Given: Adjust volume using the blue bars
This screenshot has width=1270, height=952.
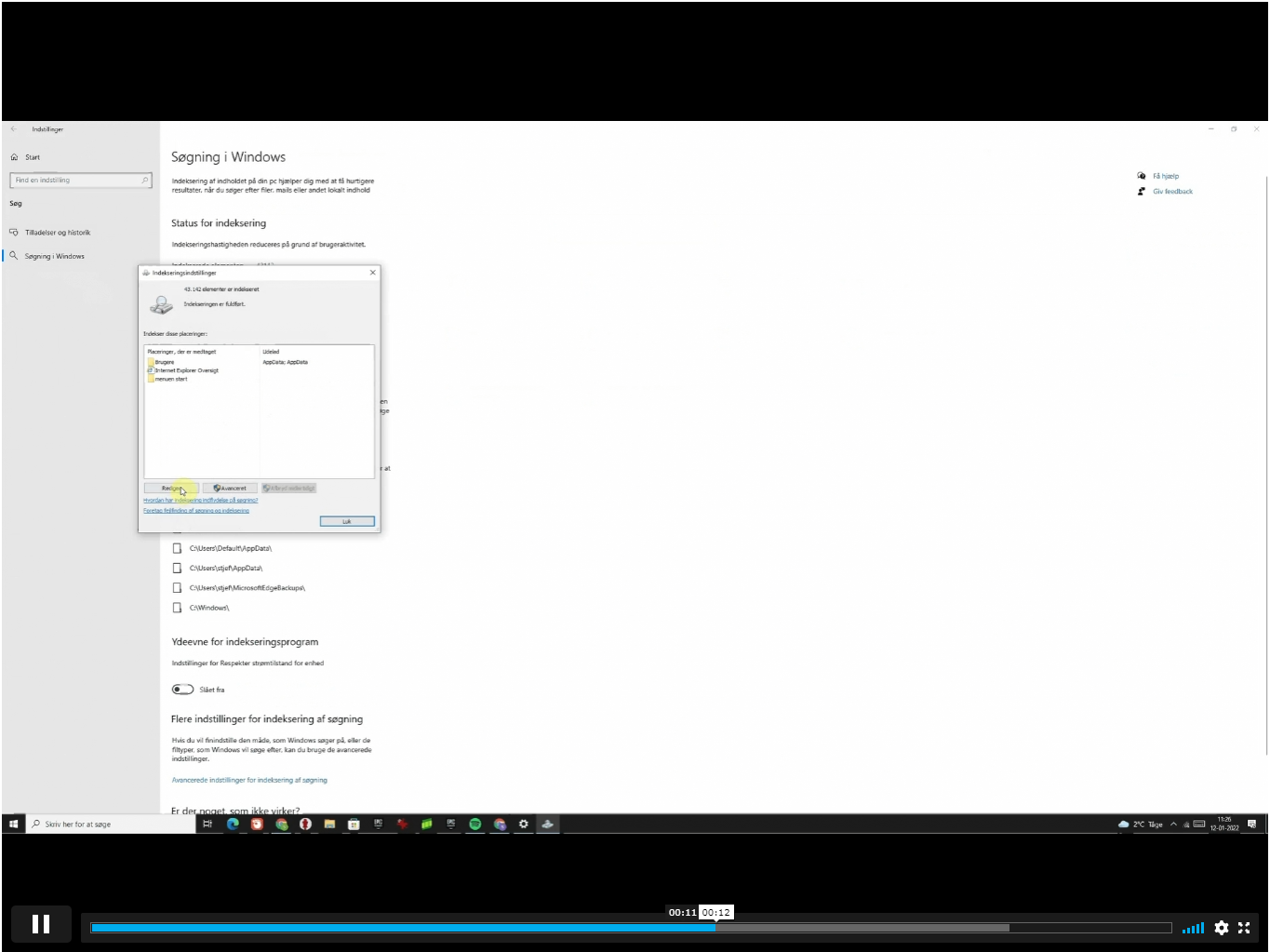Looking at the screenshot, I should coord(1193,928).
